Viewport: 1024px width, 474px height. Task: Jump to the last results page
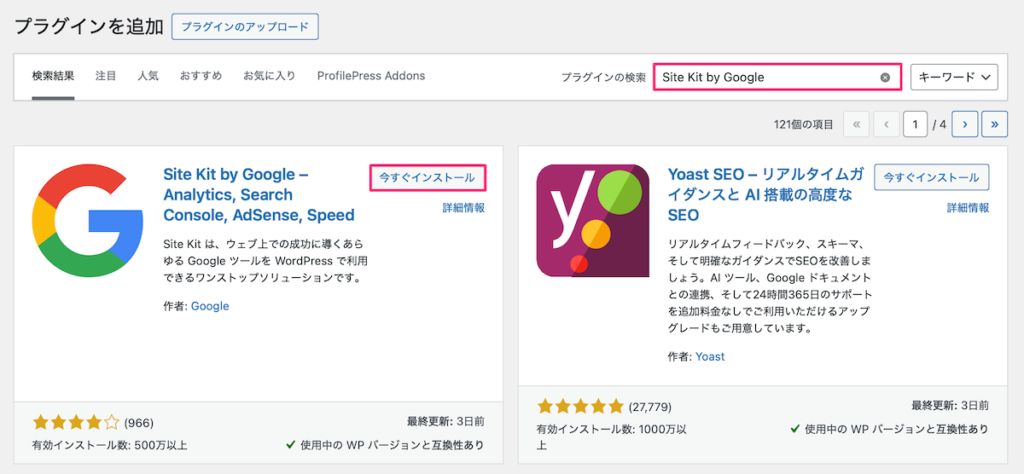coord(994,124)
